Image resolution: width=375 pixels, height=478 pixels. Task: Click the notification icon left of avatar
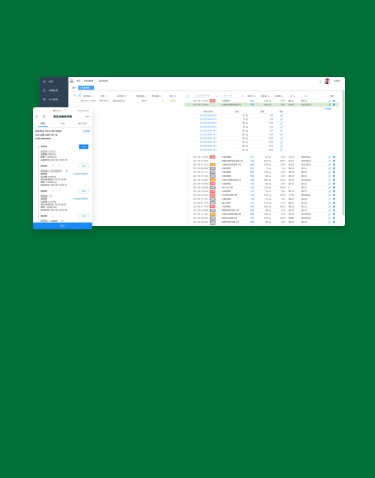(x=320, y=81)
